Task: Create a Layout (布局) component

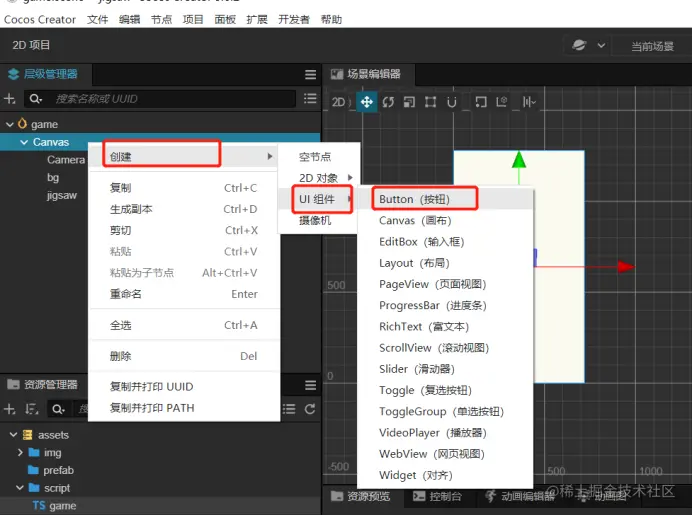Action: (445, 263)
